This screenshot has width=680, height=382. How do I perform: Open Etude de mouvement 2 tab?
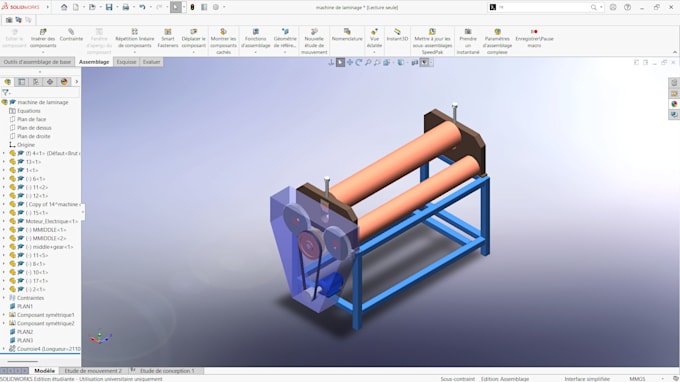[93, 371]
